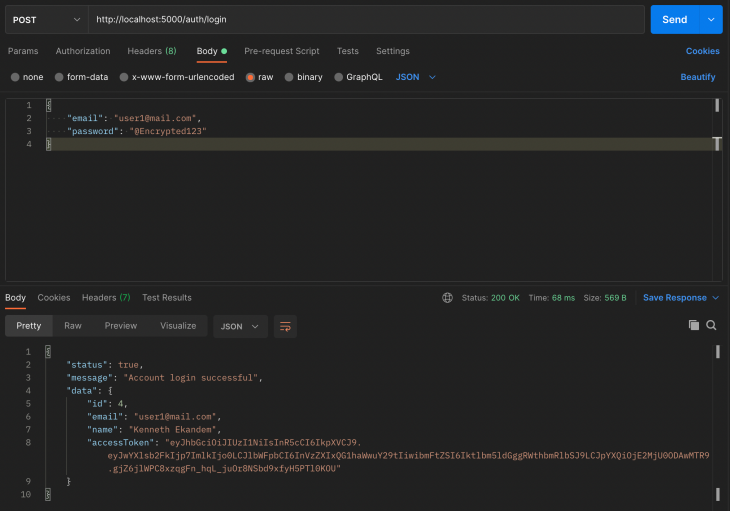Open the Pre-request Script tab
The height and width of the screenshot is (511, 730).
[282, 51]
